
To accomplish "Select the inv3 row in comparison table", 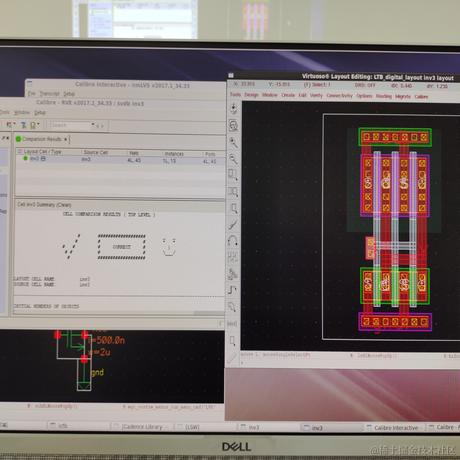I will click(x=120, y=160).
